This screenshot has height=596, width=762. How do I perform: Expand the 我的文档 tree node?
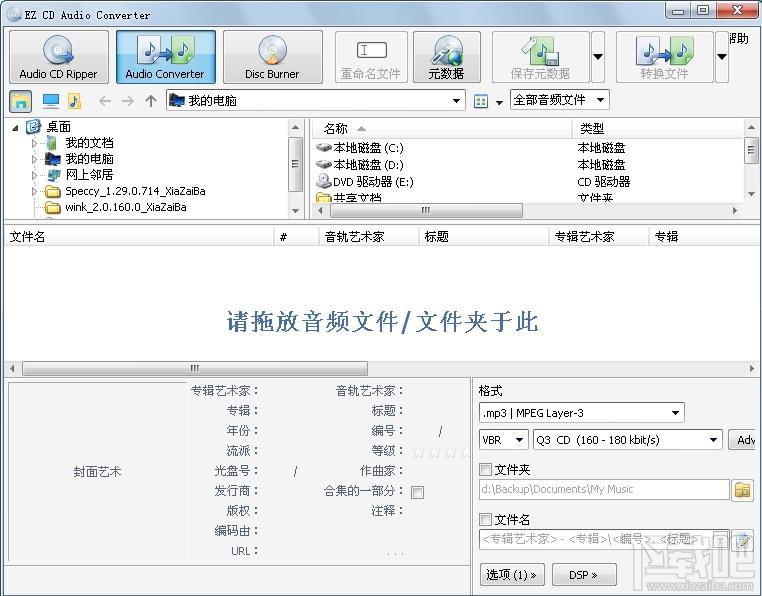(x=34, y=143)
